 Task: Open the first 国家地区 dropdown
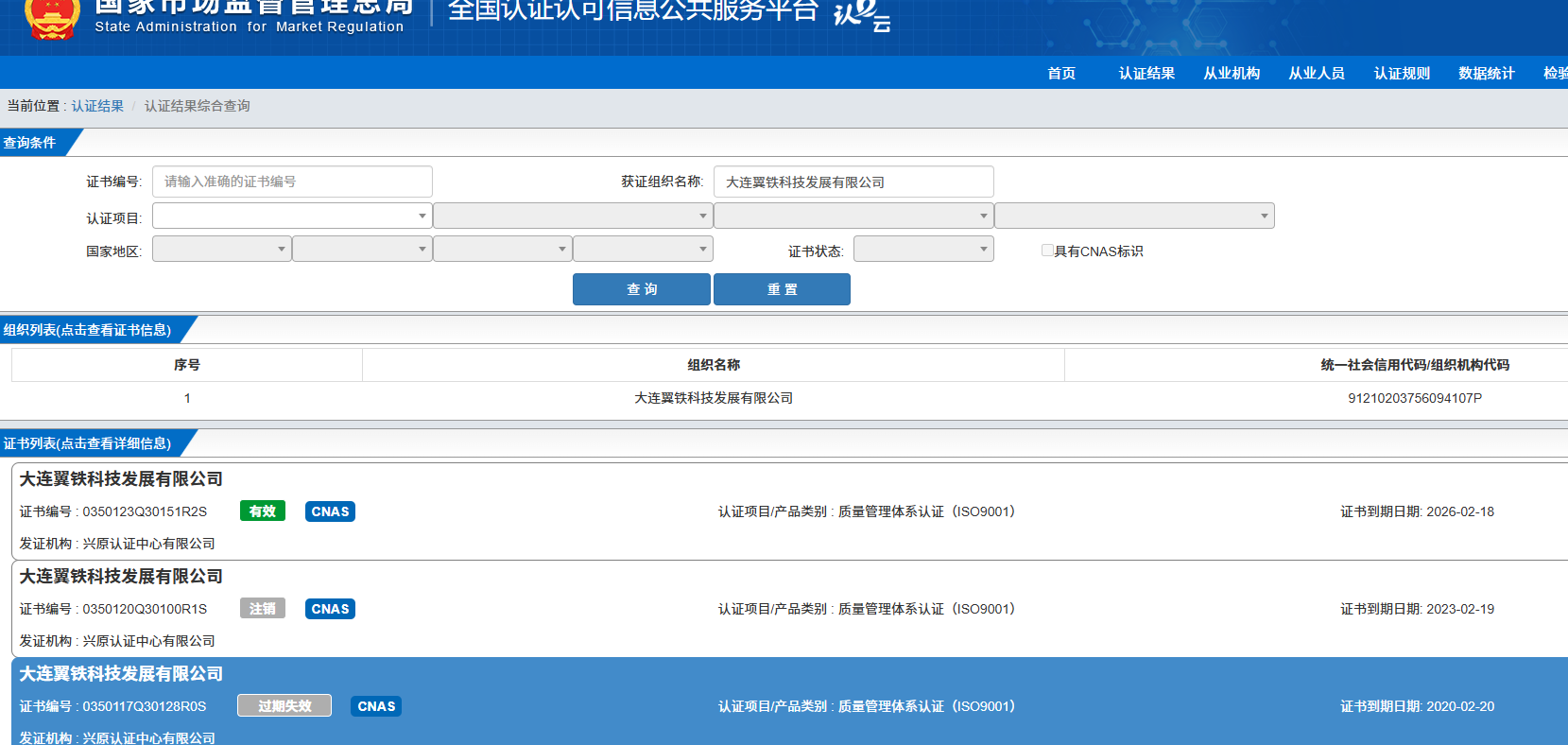pyautogui.click(x=221, y=250)
